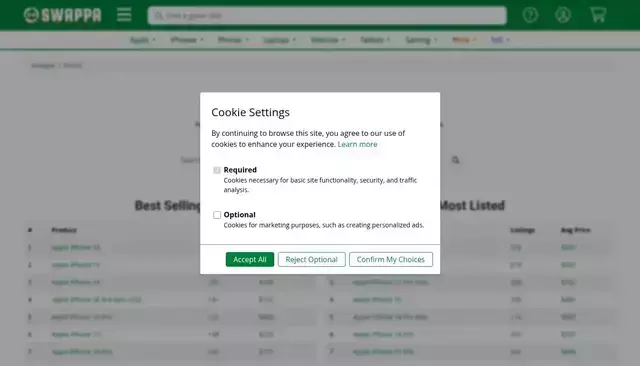Click the Cookie Settings dialog title
The width and height of the screenshot is (640, 366).
(250, 112)
